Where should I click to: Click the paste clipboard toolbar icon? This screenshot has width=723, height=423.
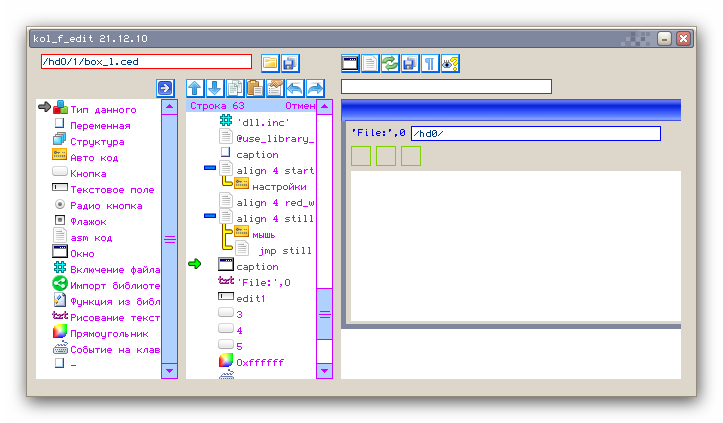(255, 88)
